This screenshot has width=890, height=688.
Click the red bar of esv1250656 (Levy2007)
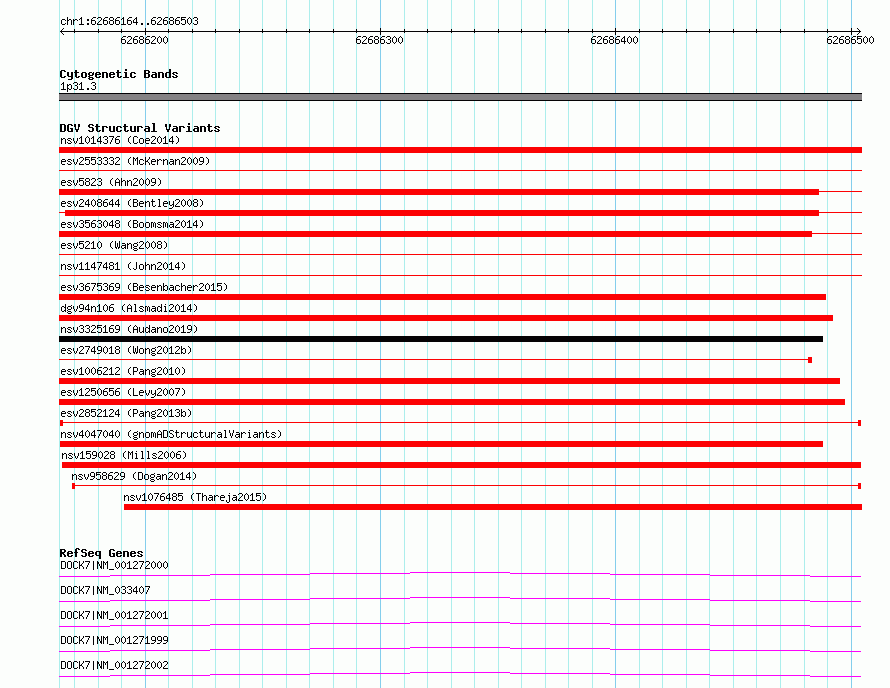click(x=452, y=402)
